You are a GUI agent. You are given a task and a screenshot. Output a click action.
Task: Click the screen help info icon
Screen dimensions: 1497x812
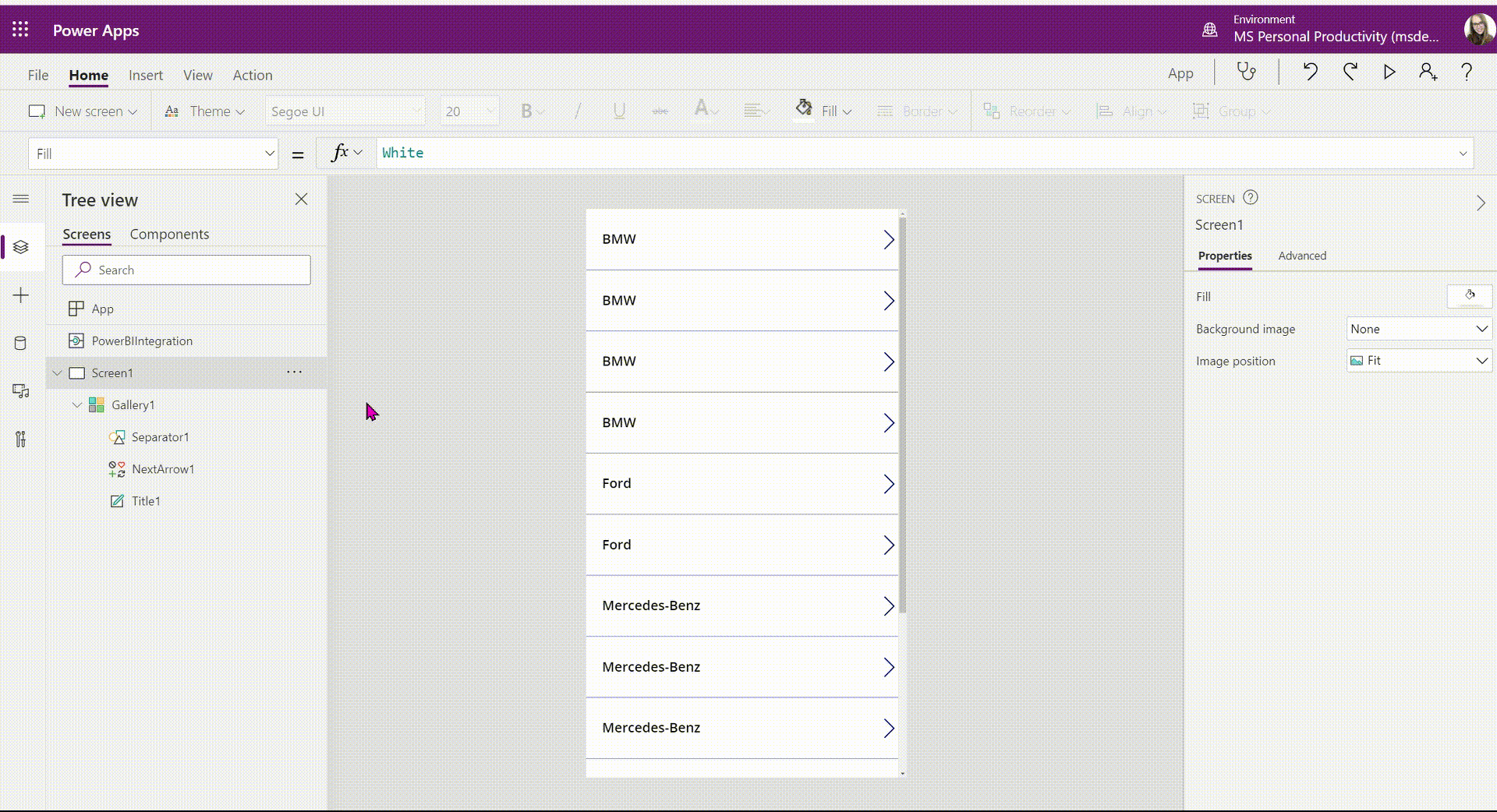point(1251,197)
